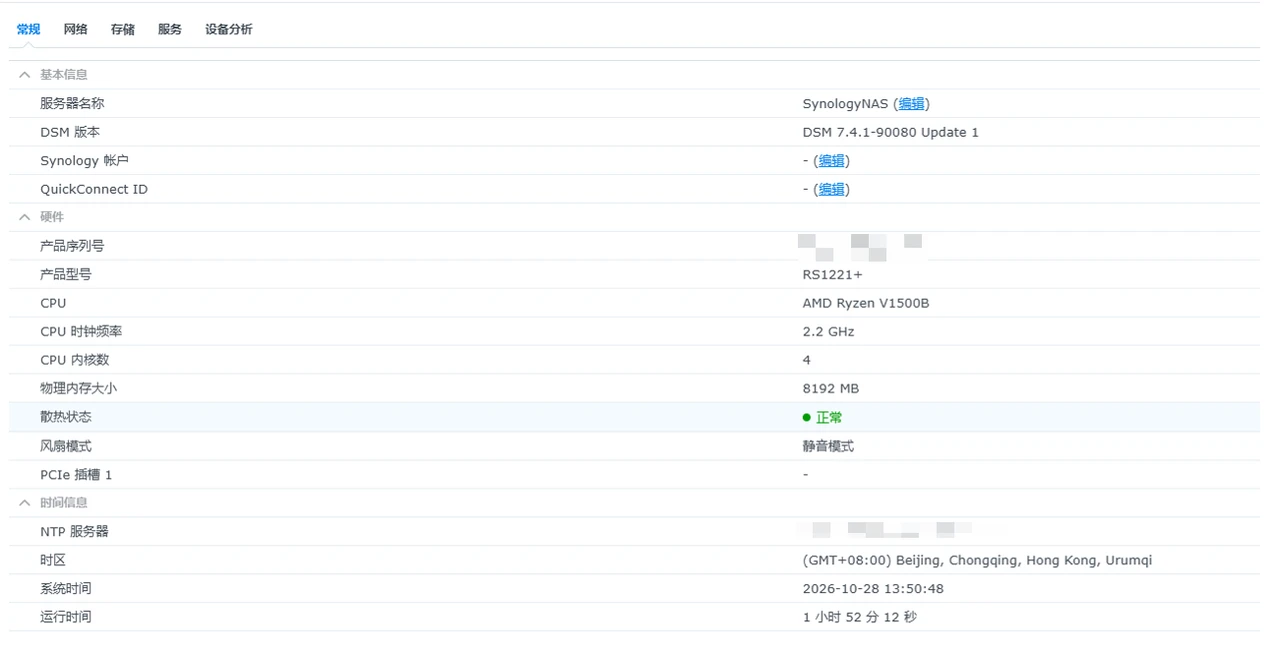Click the 系统时间 2026-10-28 value
The height and width of the screenshot is (648, 1280).
[x=873, y=589]
